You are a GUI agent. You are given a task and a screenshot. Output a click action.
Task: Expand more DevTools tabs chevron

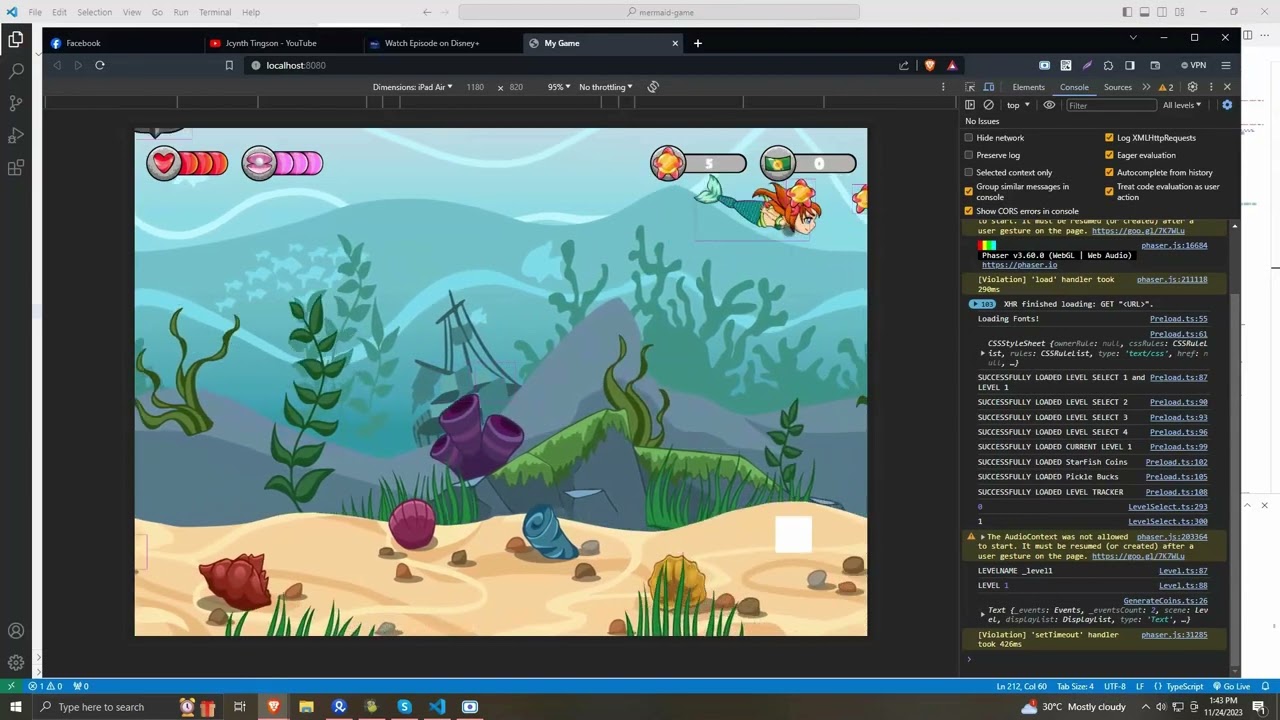[1146, 87]
